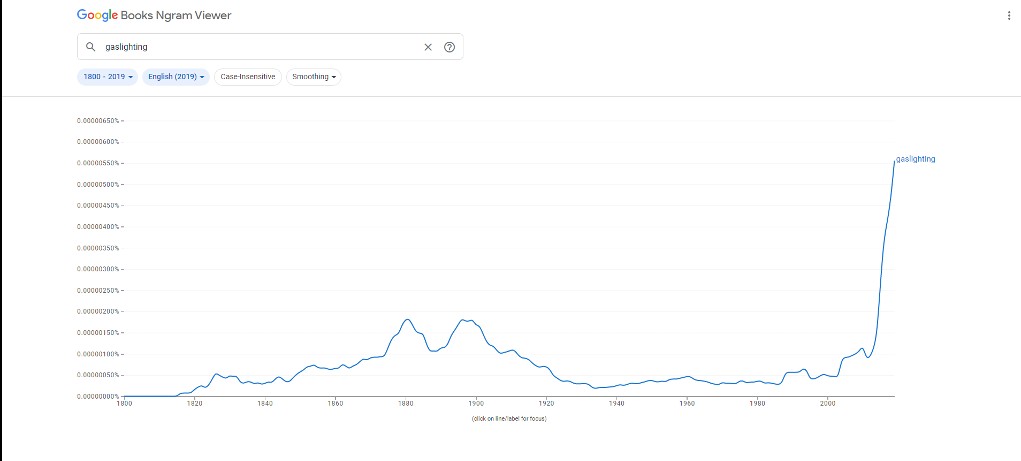Image resolution: width=1021 pixels, height=461 pixels.
Task: Select the 2000 x-axis year label
Action: pyautogui.click(x=828, y=404)
